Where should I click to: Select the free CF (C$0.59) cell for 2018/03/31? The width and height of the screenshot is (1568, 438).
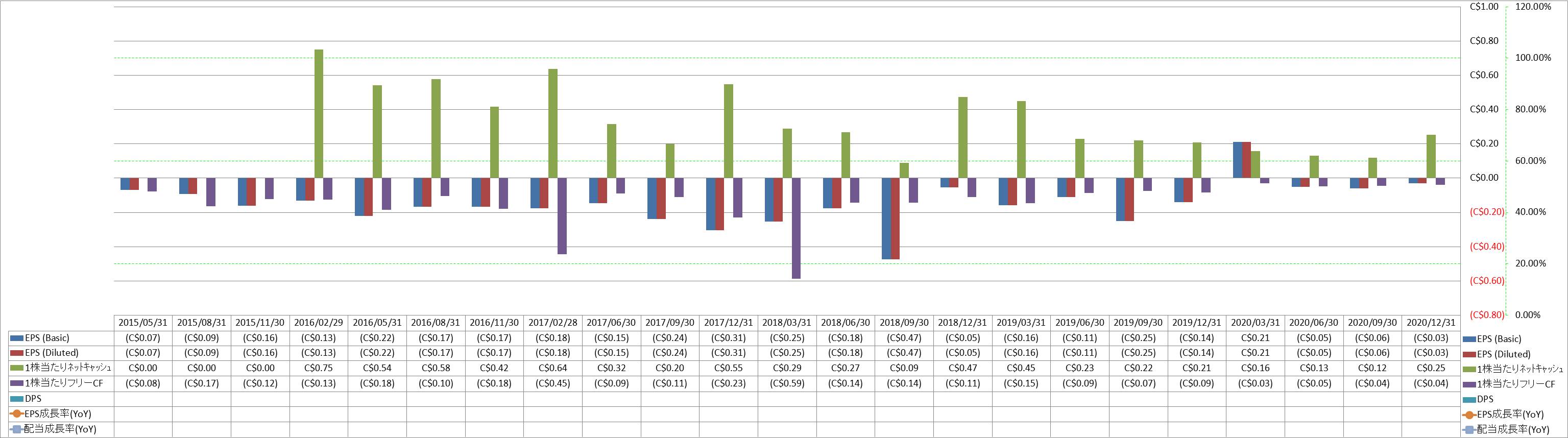[x=787, y=383]
